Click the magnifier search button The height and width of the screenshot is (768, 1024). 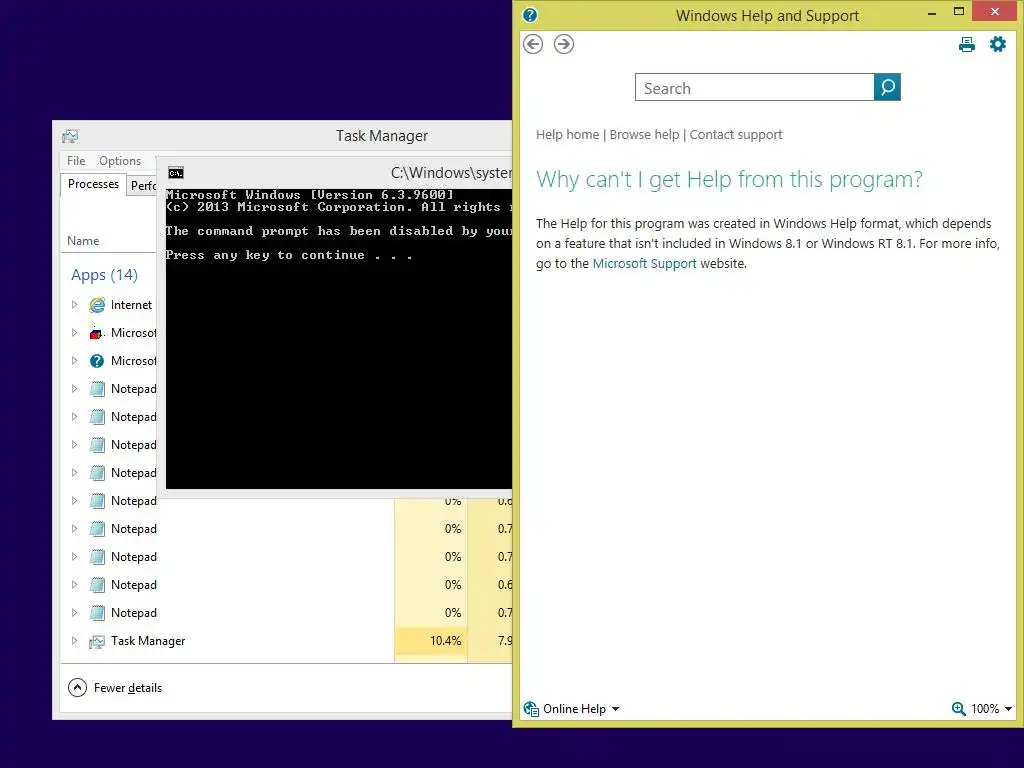pos(887,87)
